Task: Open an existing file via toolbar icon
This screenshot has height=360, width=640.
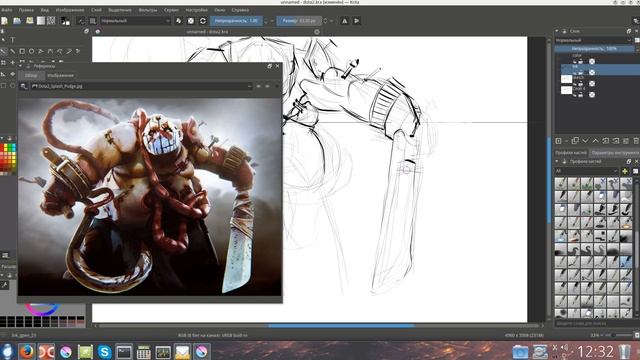Action: (17, 21)
